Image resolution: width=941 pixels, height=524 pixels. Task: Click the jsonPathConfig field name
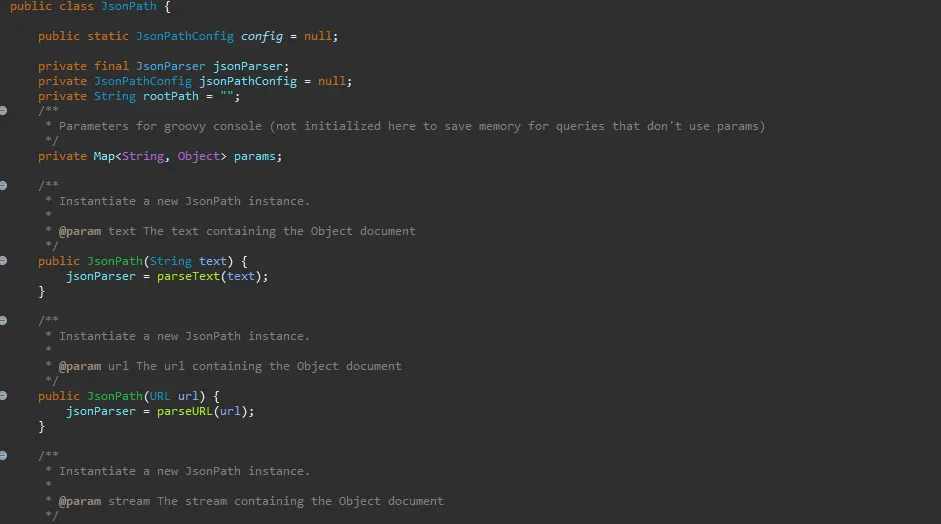[x=248, y=81]
